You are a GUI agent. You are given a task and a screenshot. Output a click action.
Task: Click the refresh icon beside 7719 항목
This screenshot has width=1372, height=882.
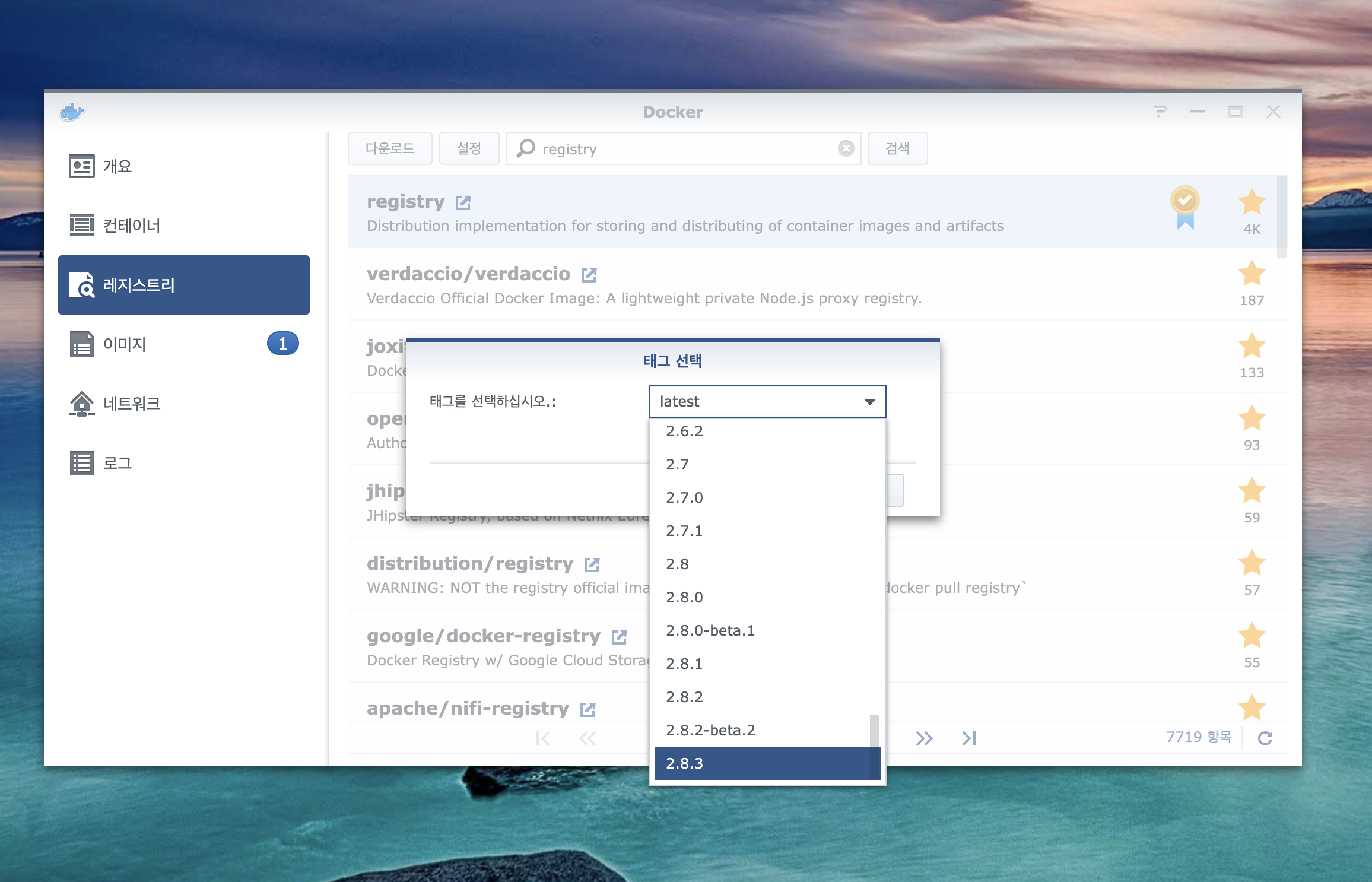[x=1265, y=738]
